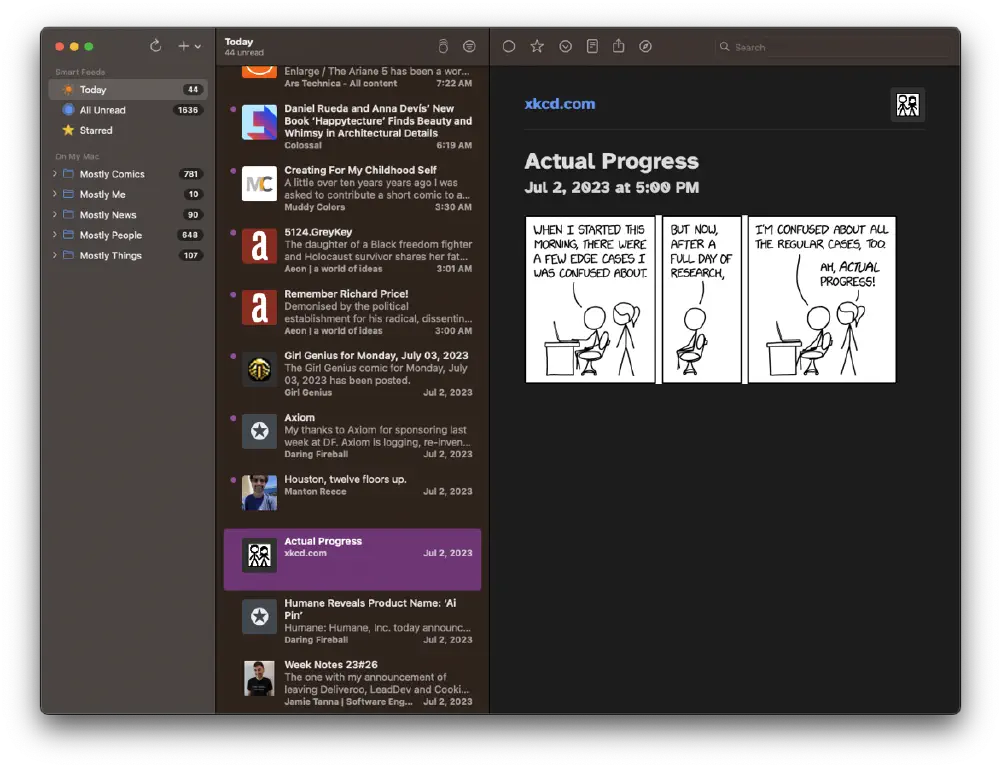Open the Axiom Daring Fireball article
1001x768 pixels.
352,435
